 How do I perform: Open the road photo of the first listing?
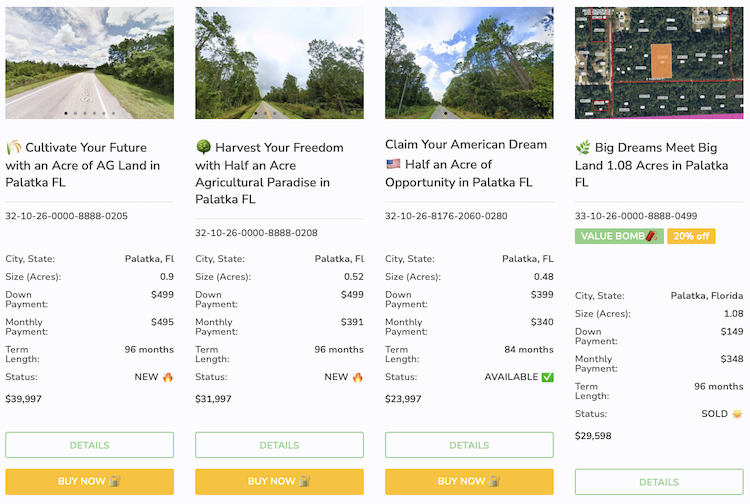point(89,63)
